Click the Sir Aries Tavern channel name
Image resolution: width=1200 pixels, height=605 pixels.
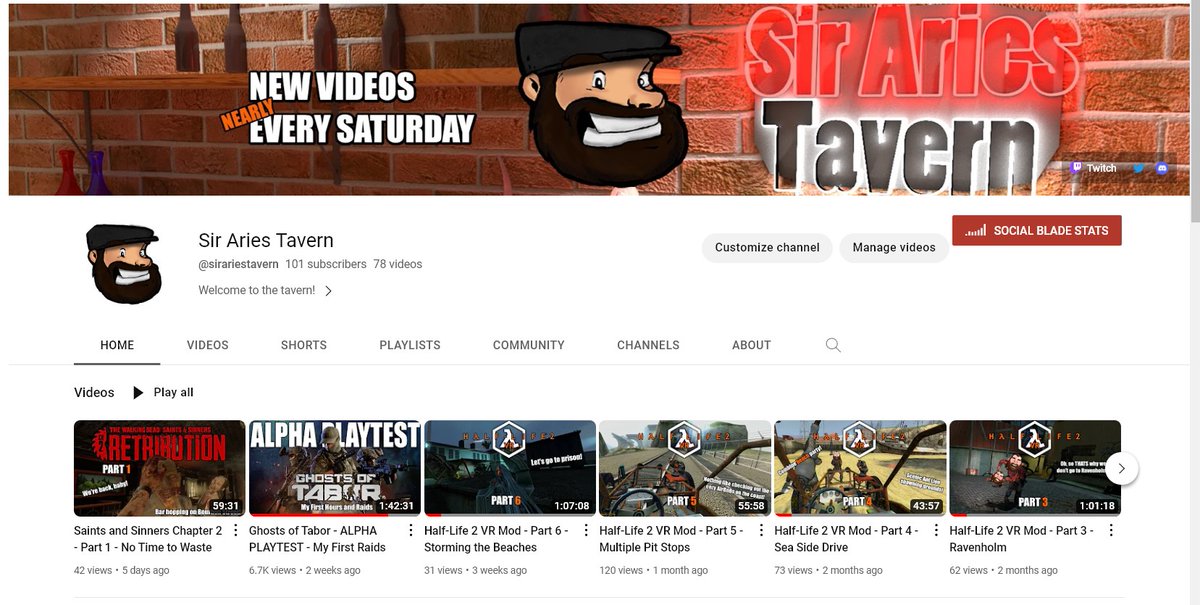pos(266,240)
